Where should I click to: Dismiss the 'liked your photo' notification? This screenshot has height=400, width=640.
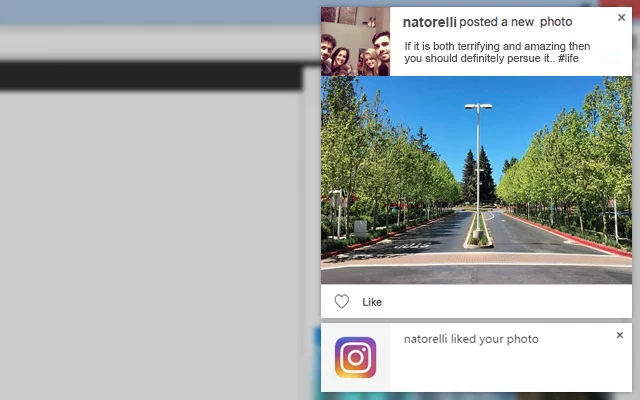[620, 335]
